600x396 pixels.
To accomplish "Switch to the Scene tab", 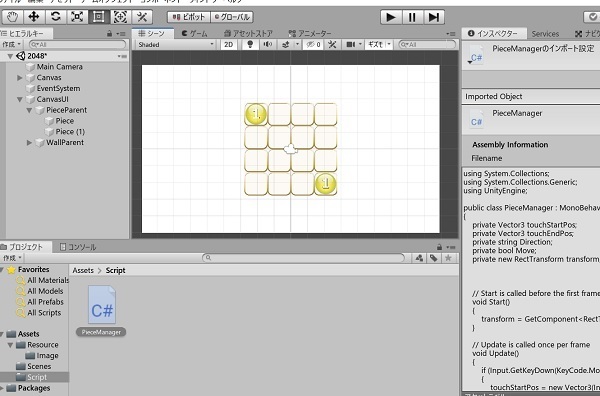I will 152,33.
